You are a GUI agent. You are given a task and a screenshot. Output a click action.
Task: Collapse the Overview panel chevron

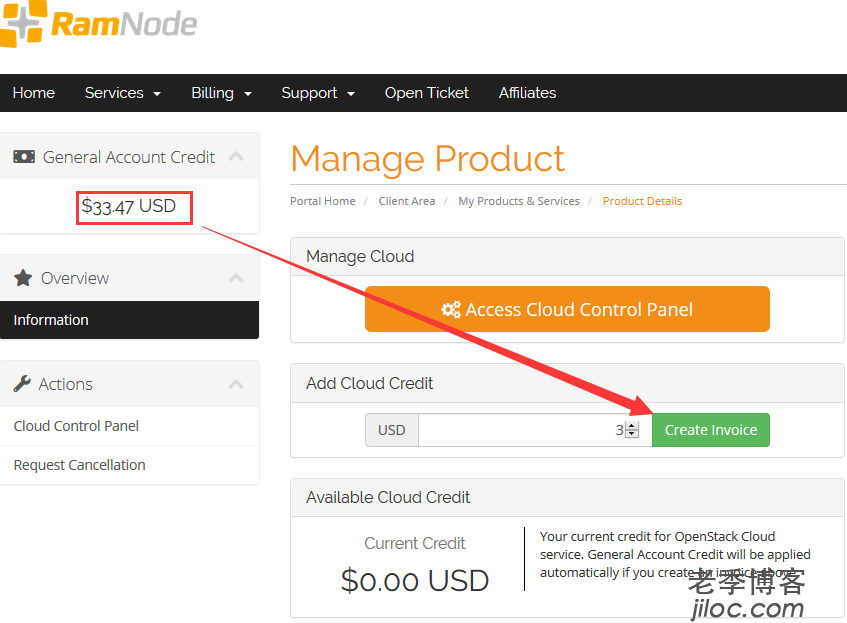236,278
